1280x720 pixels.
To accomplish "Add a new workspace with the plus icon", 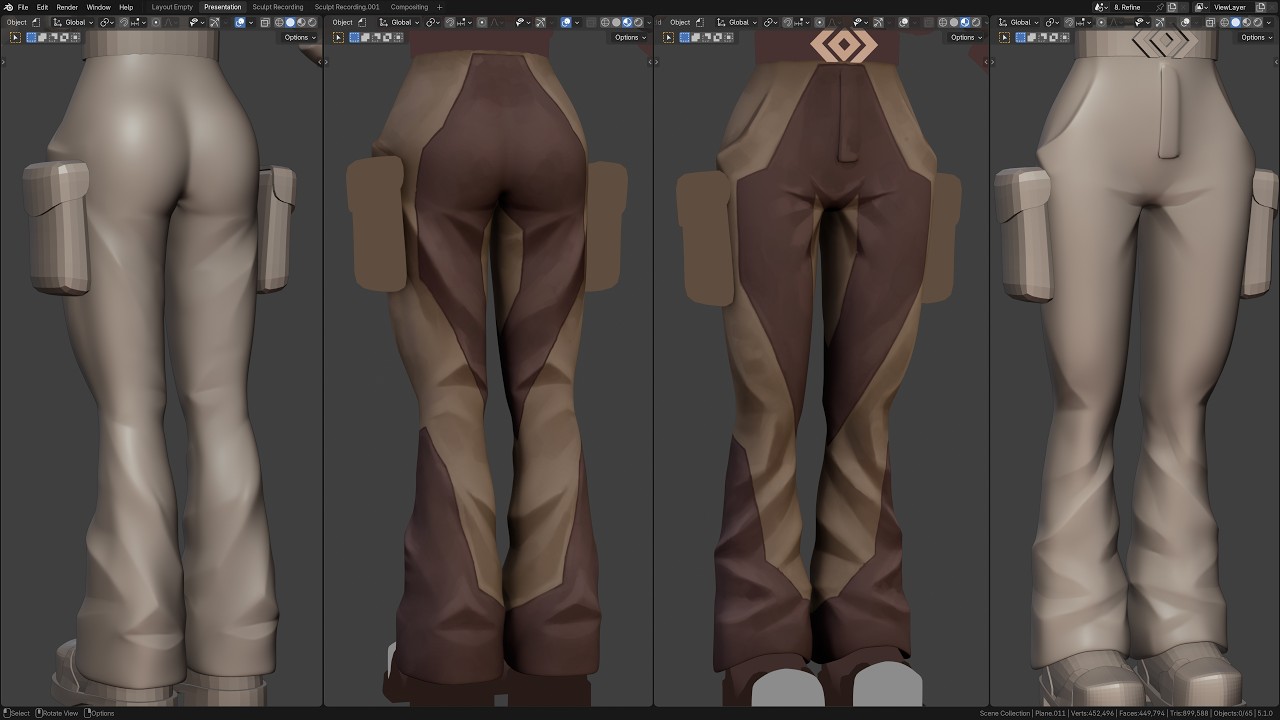I will click(x=439, y=7).
